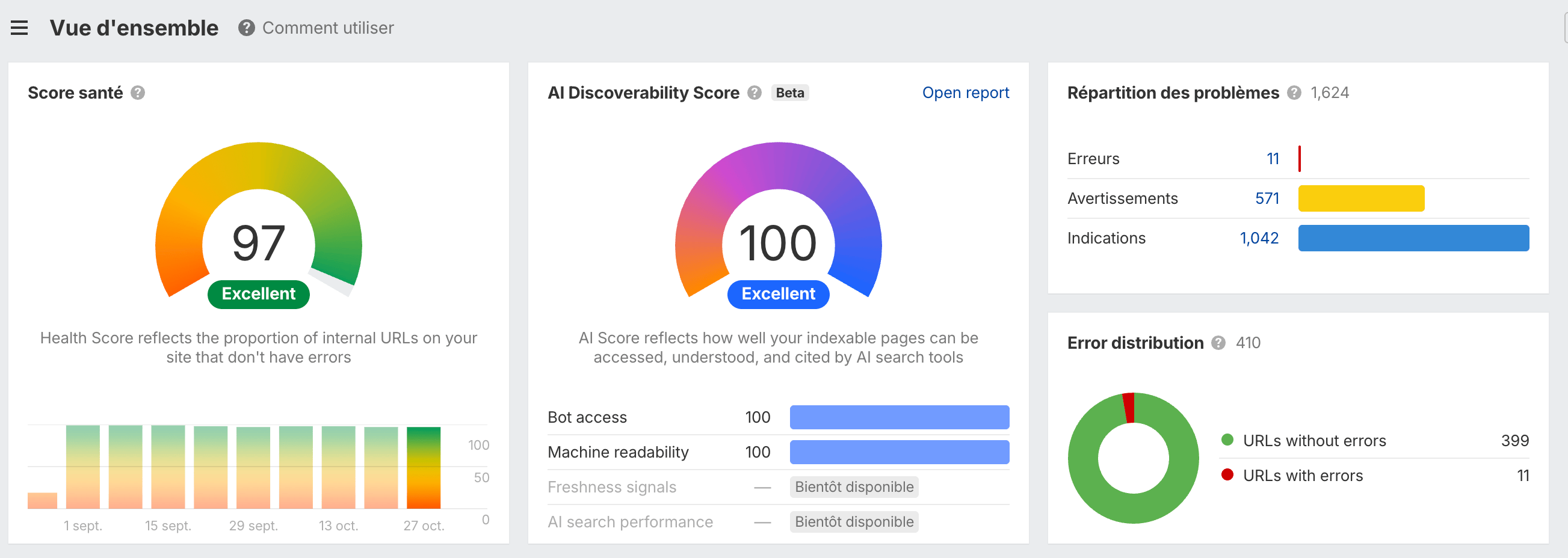Screen dimensions: 1568x558
Task: Click the Vue d'ensemble title
Action: click(x=134, y=28)
